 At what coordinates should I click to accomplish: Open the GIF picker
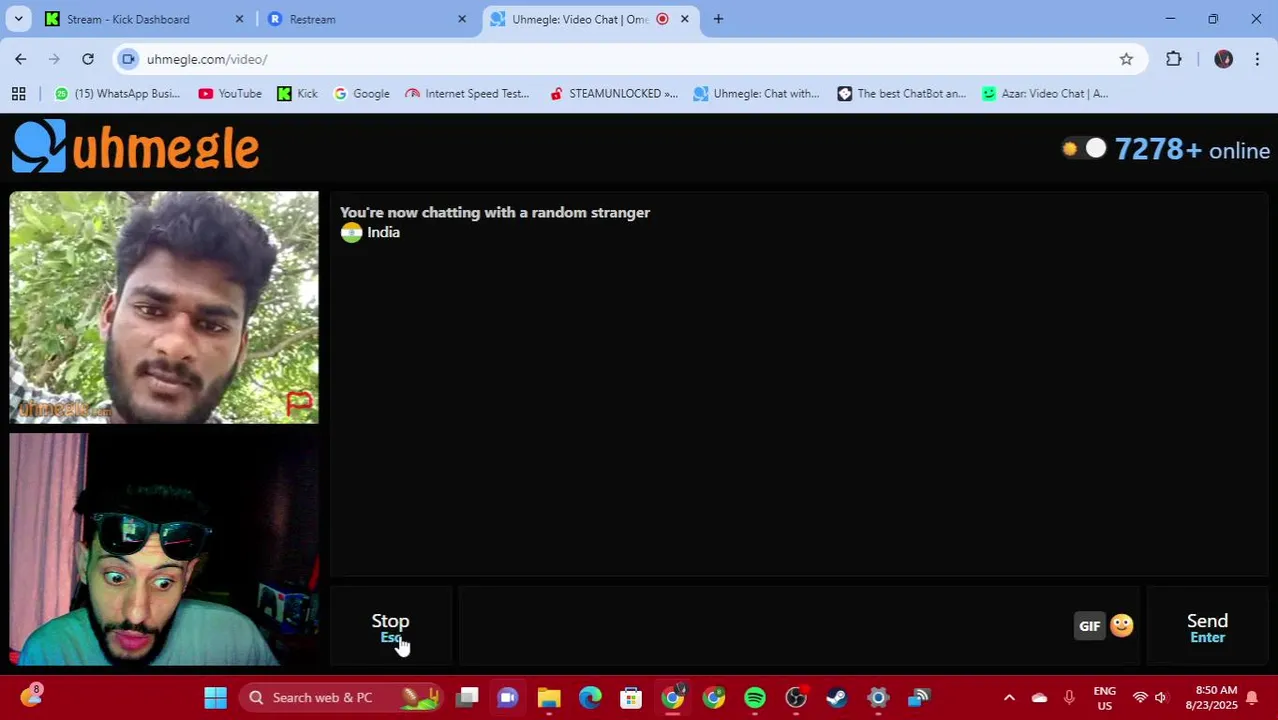[1089, 626]
